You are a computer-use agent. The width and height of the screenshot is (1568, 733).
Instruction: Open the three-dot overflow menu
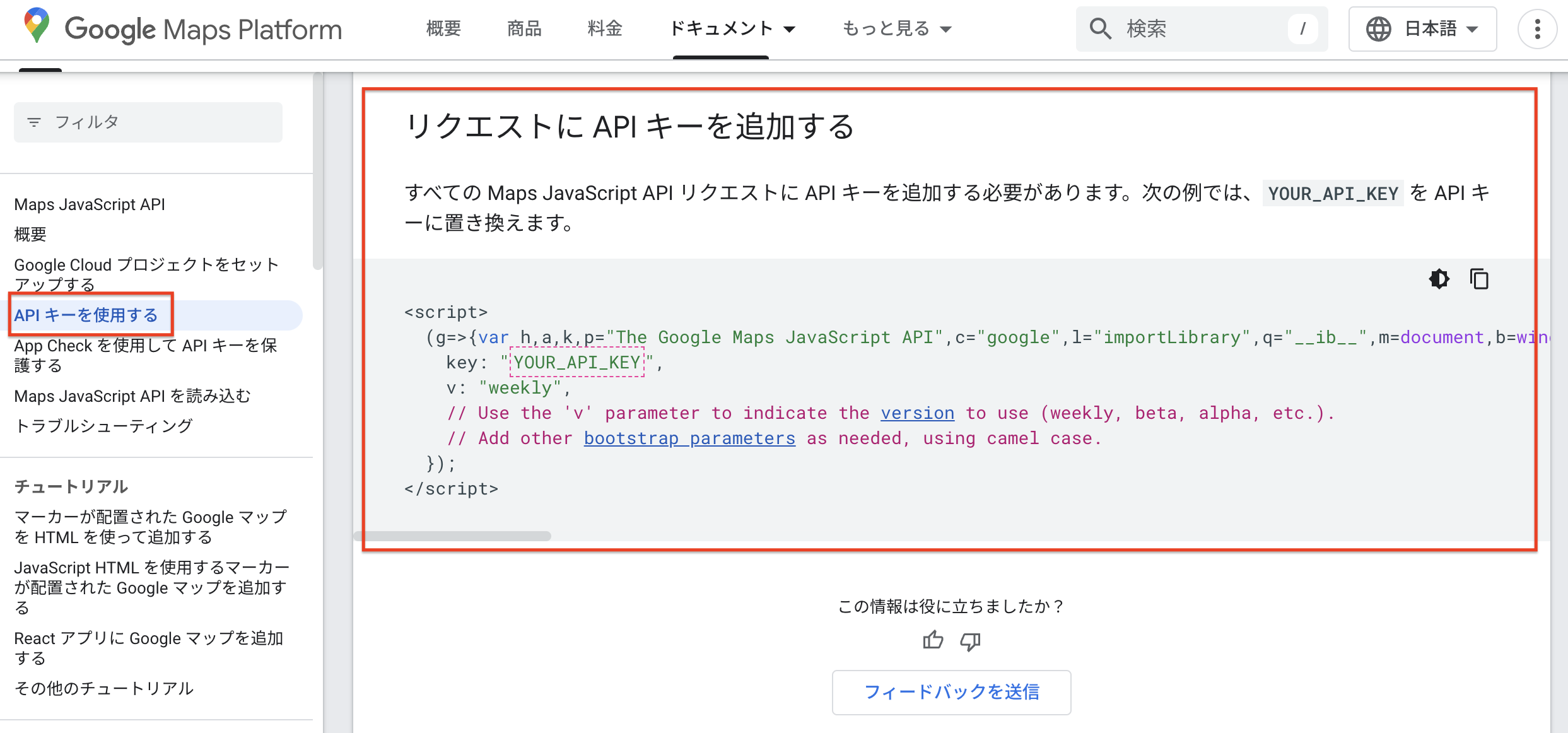click(x=1538, y=29)
